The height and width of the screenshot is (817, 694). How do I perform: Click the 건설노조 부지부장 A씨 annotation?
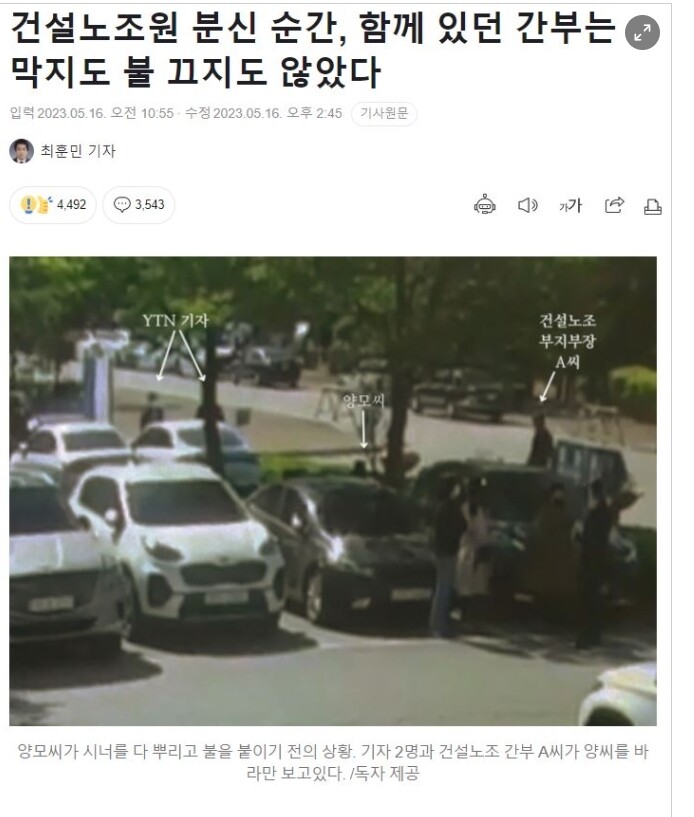pyautogui.click(x=567, y=341)
